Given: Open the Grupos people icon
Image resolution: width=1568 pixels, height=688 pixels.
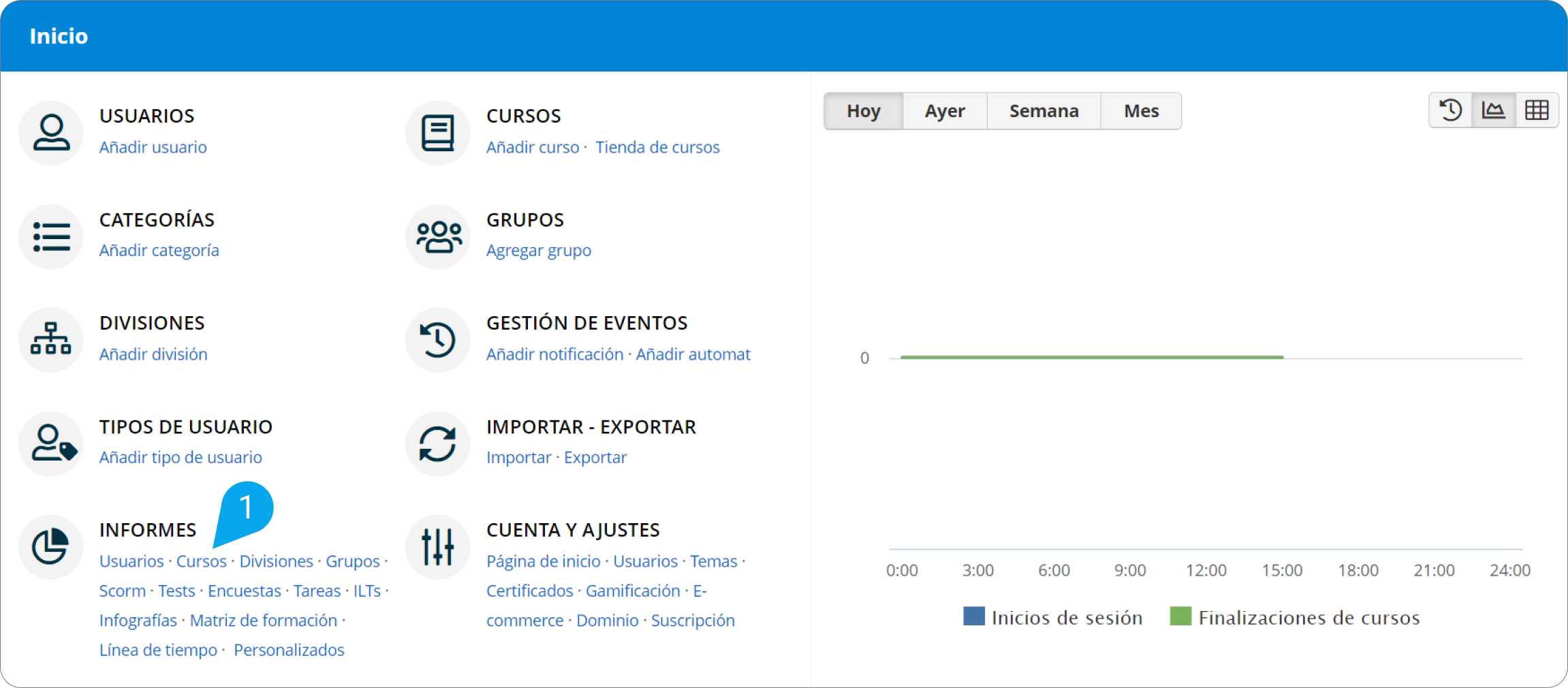Looking at the screenshot, I should point(437,236).
